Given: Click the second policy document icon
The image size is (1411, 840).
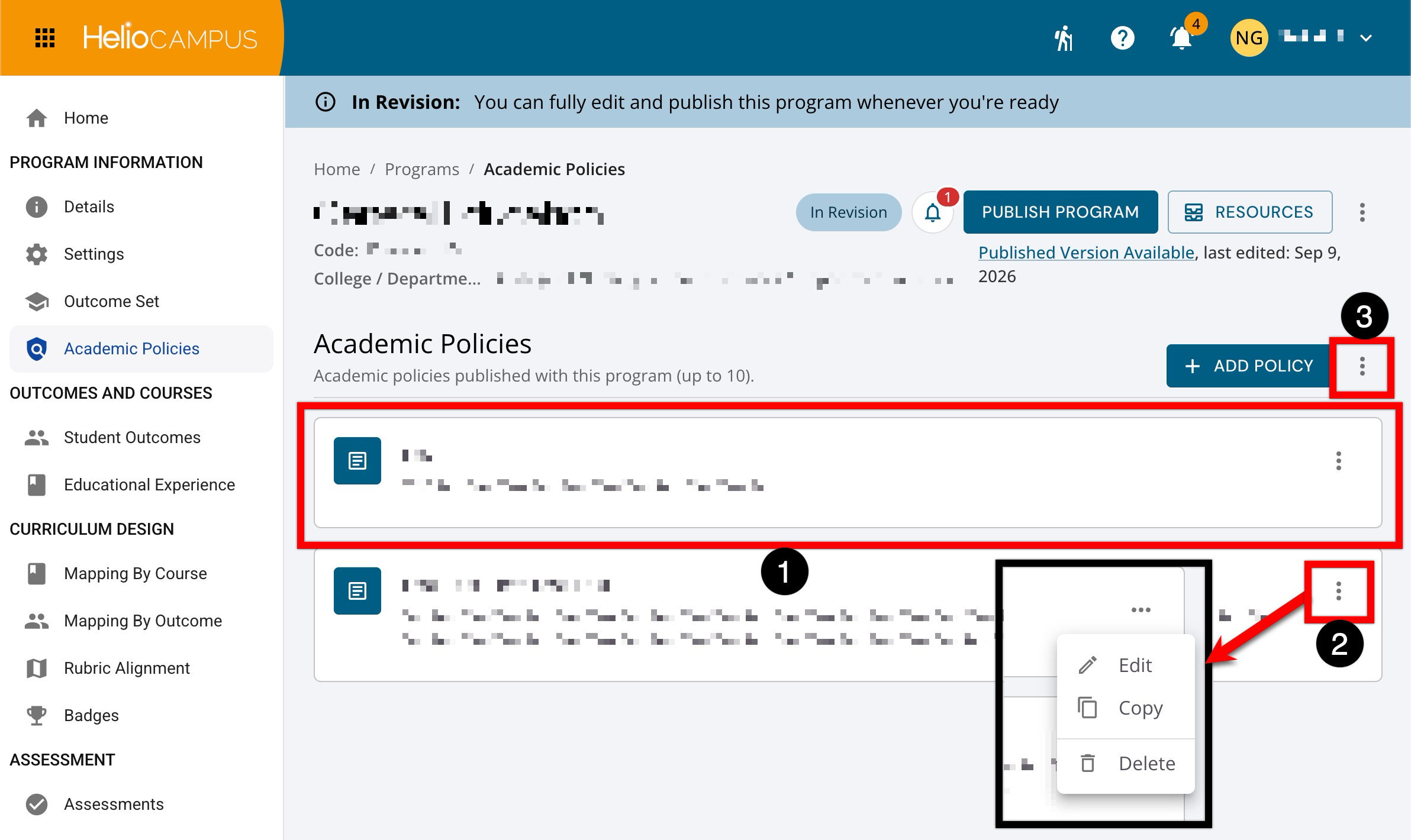Looking at the screenshot, I should click(357, 591).
